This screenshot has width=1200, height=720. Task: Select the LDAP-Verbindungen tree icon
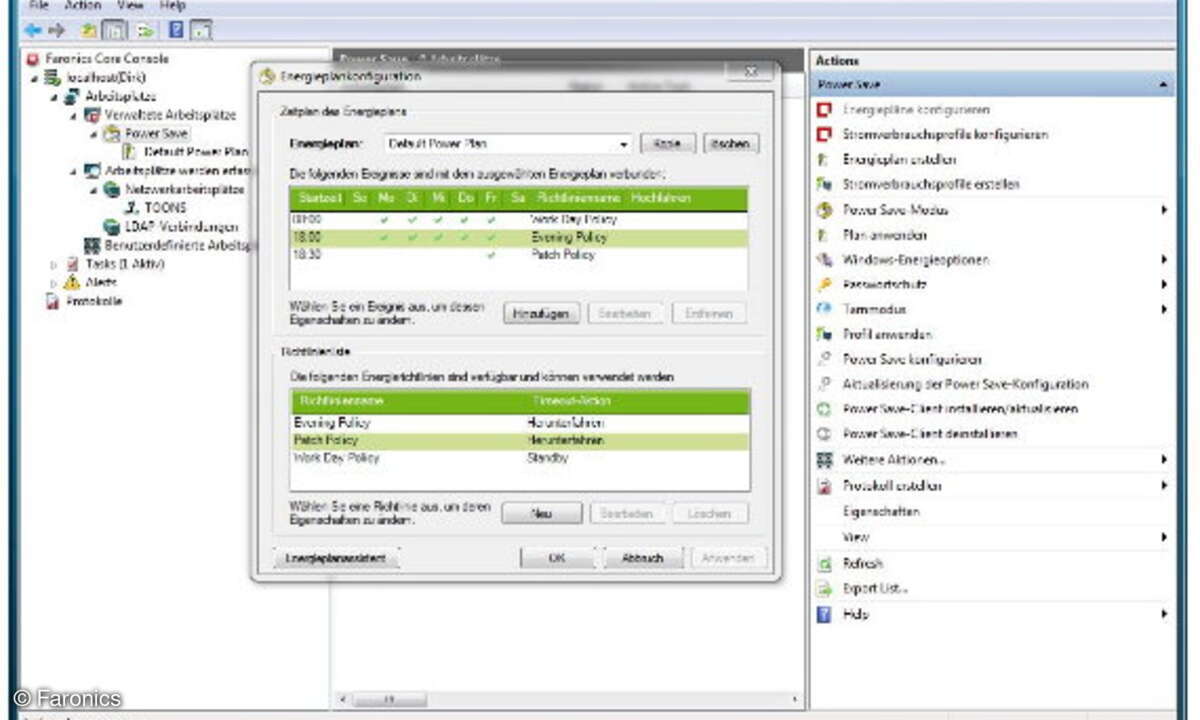pos(112,227)
